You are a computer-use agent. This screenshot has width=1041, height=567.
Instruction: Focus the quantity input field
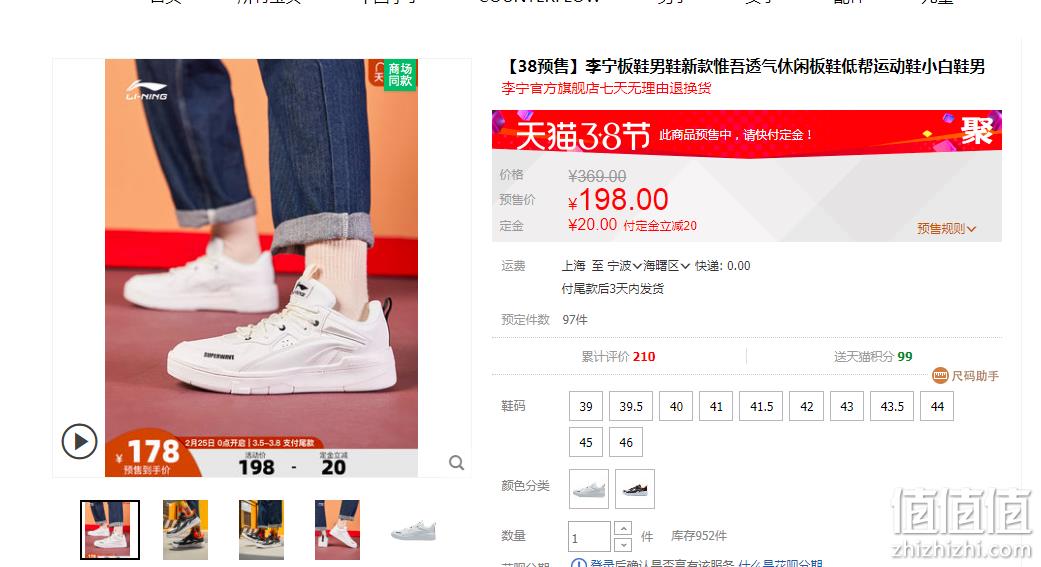pyautogui.click(x=589, y=536)
